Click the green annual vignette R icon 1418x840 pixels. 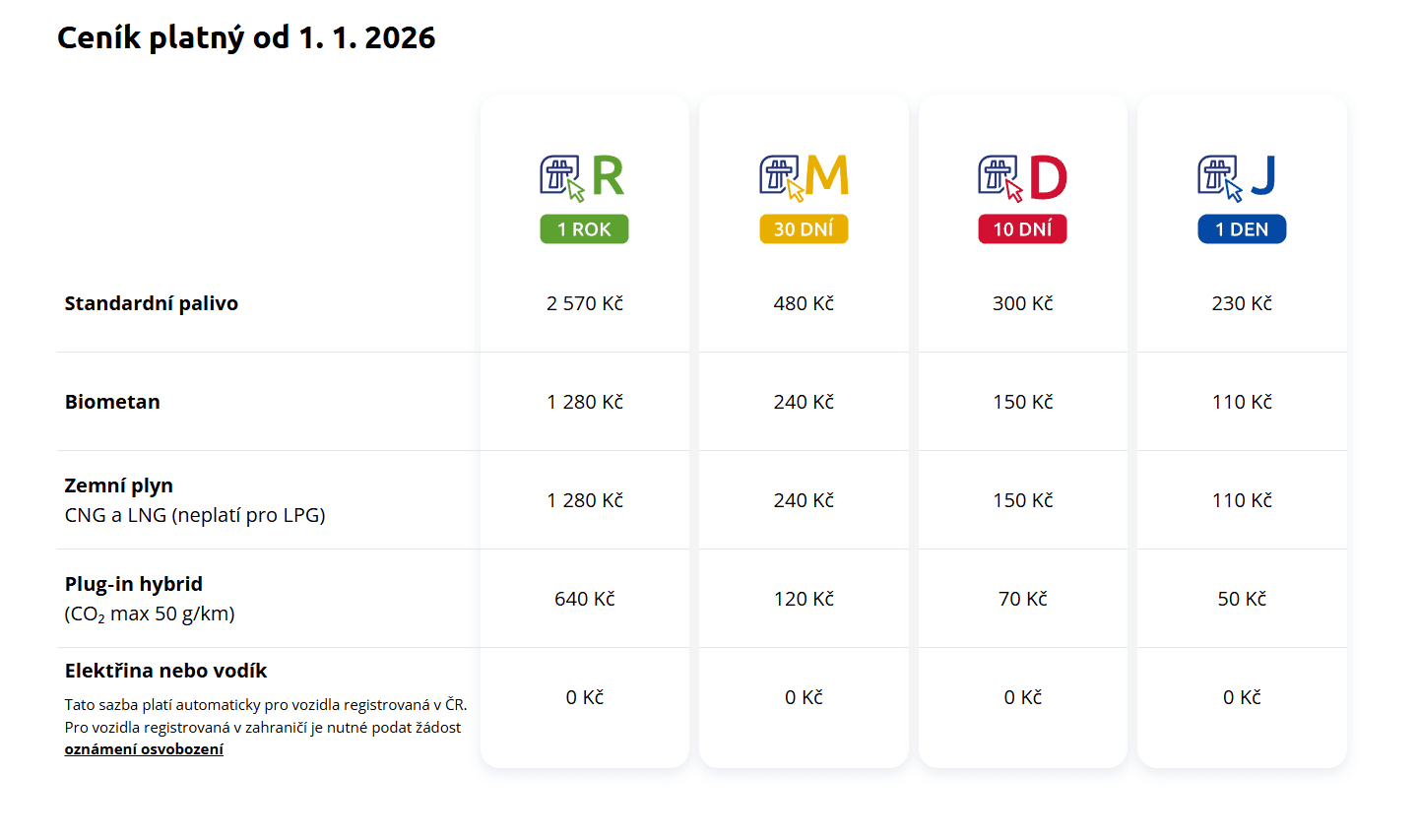coord(583,177)
